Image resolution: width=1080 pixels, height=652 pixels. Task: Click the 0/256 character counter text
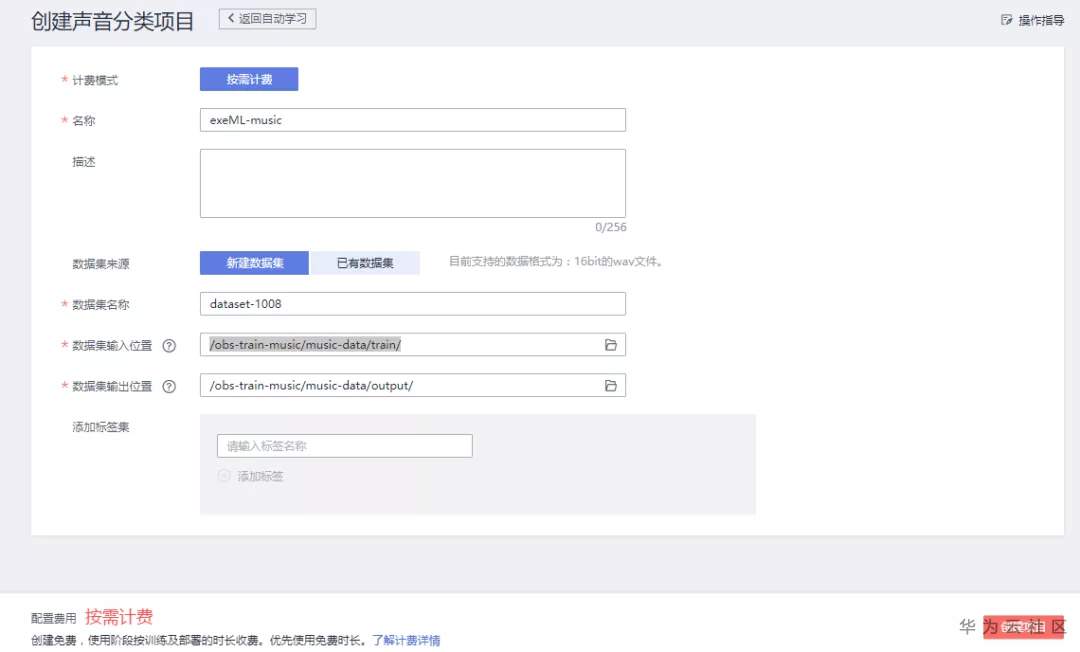610,227
